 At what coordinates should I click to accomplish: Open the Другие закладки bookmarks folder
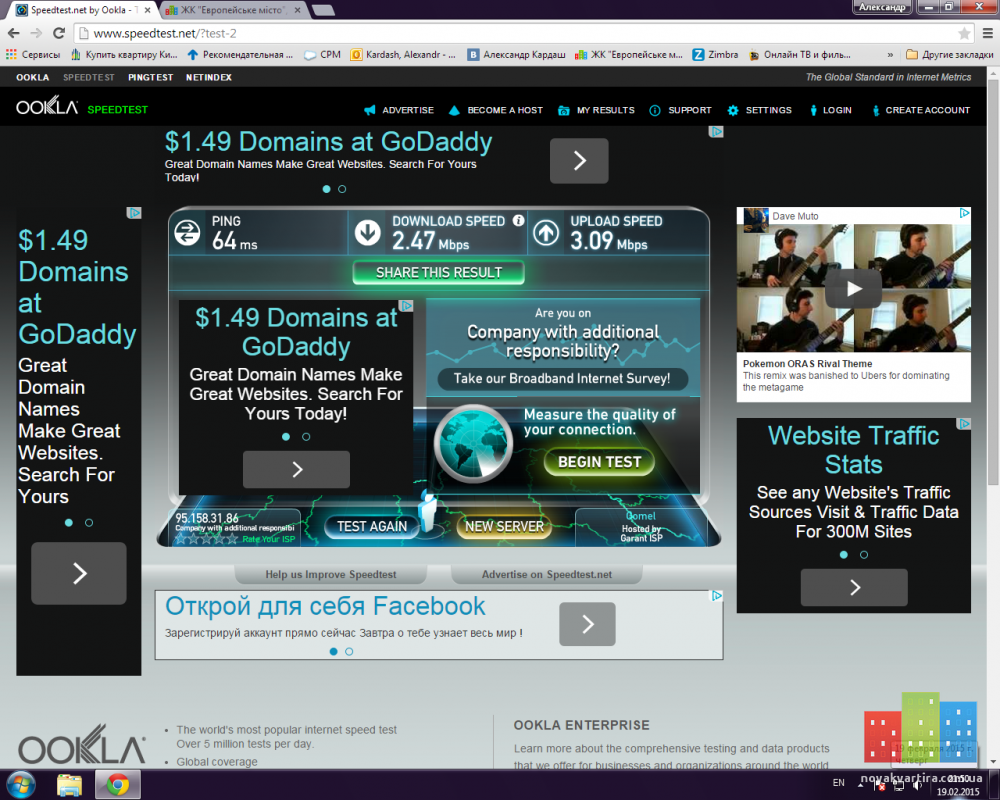[x=950, y=55]
